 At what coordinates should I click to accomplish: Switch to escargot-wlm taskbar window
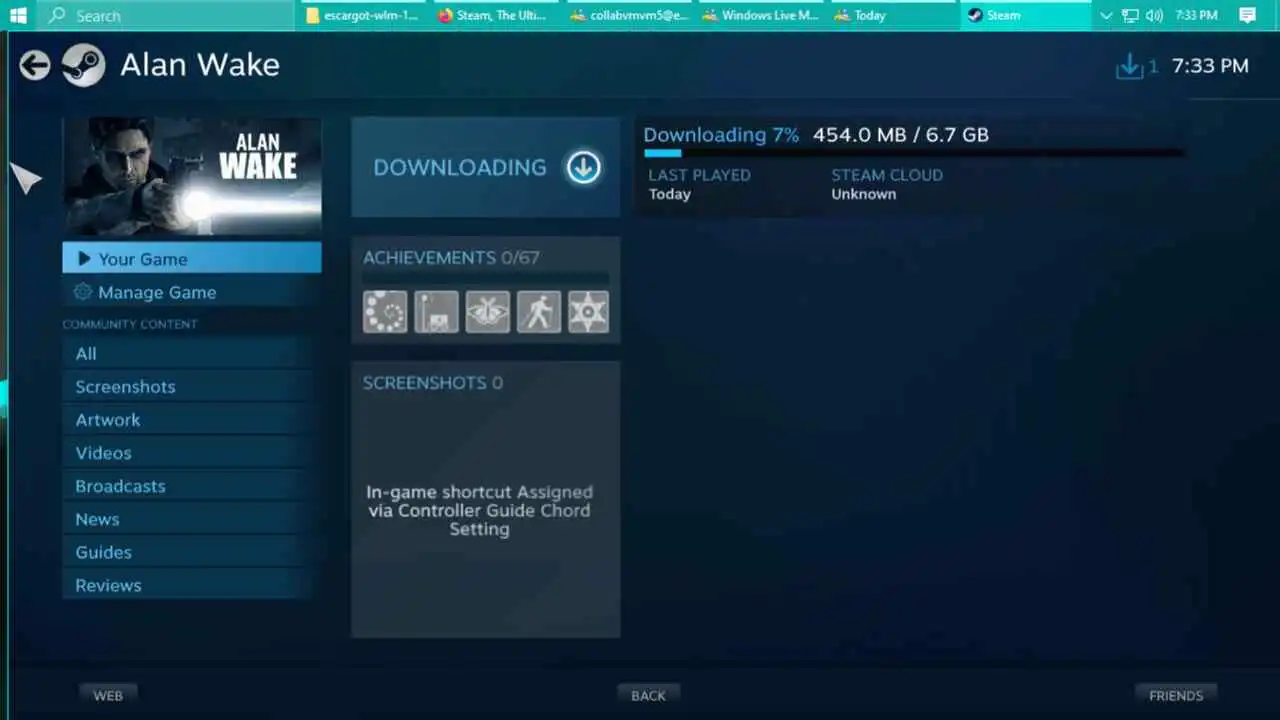coord(363,15)
